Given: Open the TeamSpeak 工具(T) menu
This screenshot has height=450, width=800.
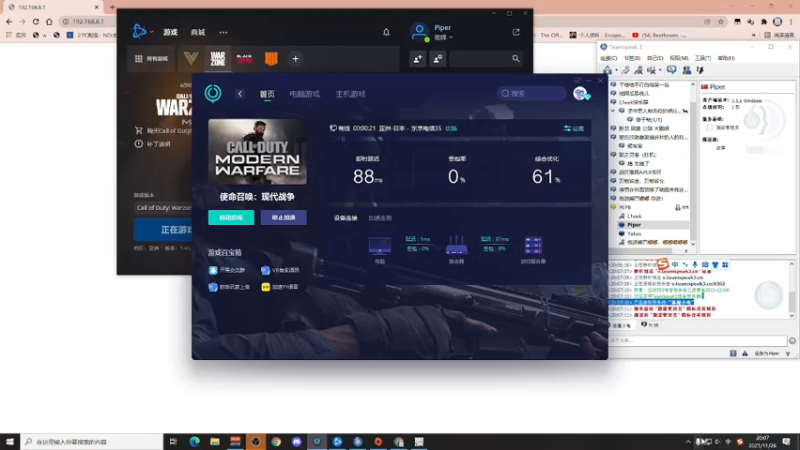Looking at the screenshot, I should 703,58.
